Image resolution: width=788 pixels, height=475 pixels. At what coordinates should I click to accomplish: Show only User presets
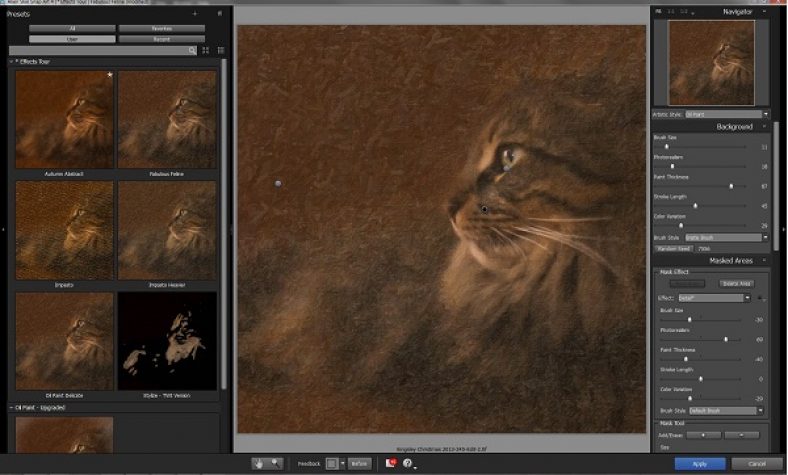(71, 39)
